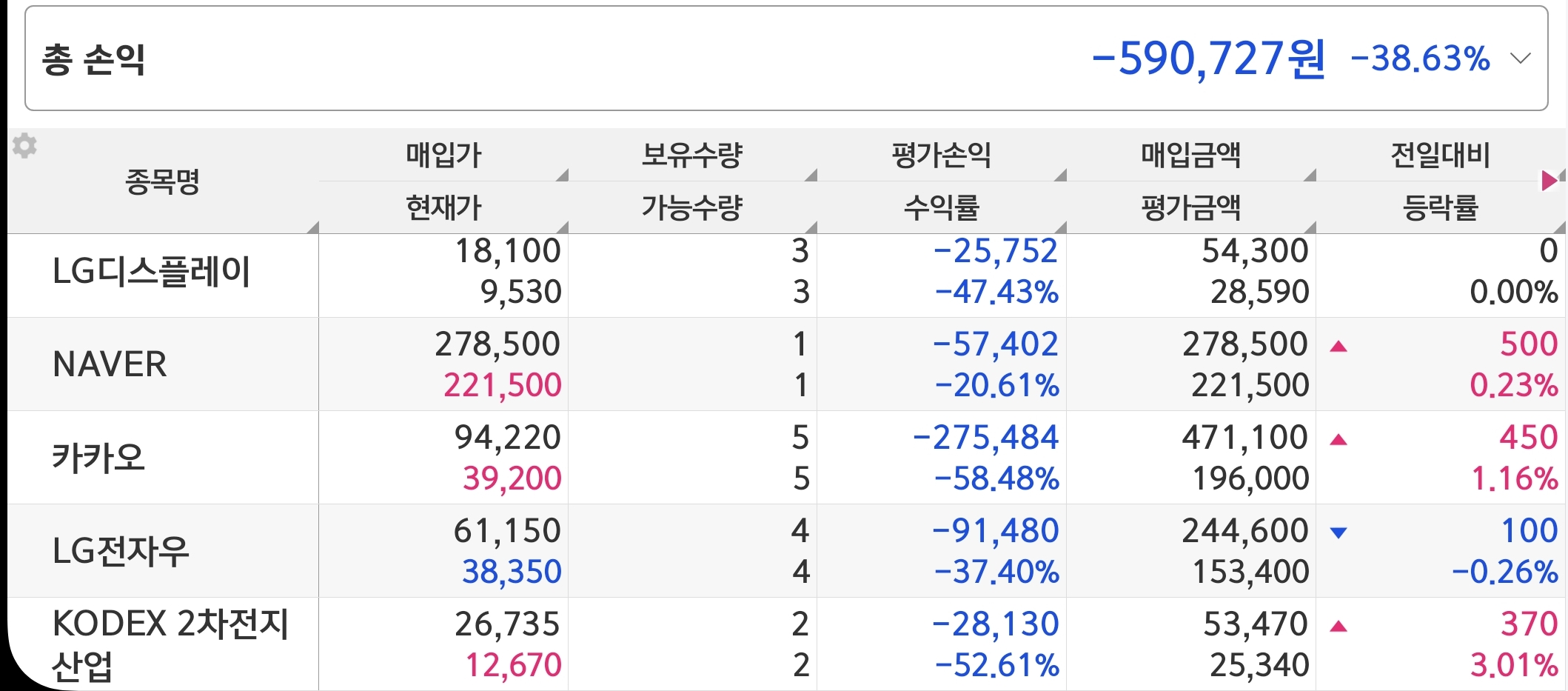Click LG디스플레이 return -47.43%
This screenshot has width=1568, height=691.
(x=997, y=292)
